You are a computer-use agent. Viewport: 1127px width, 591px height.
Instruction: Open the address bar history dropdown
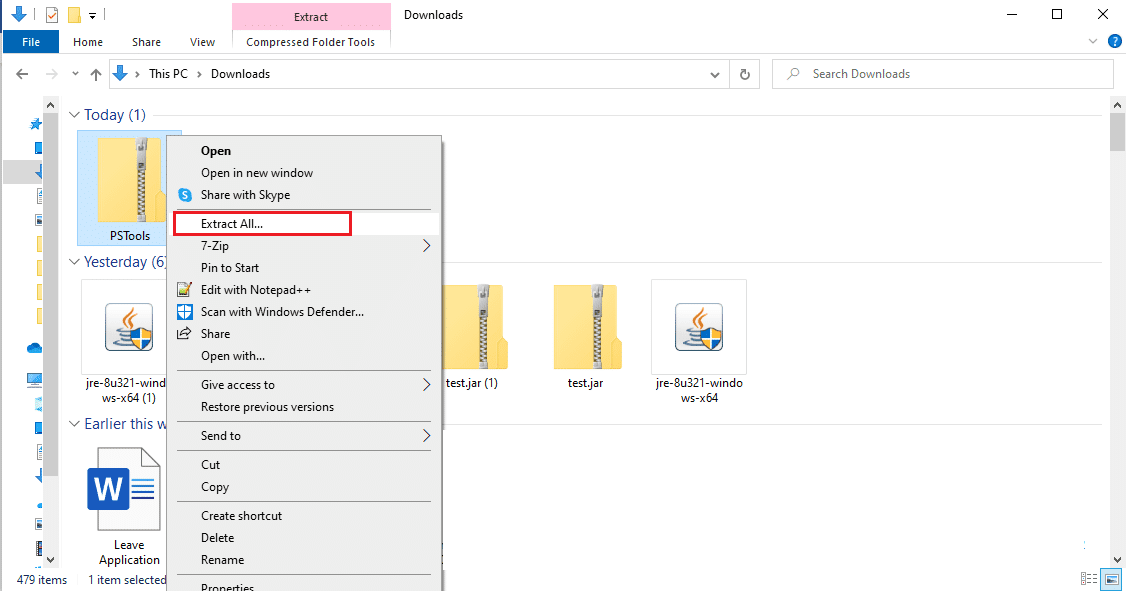[714, 73]
